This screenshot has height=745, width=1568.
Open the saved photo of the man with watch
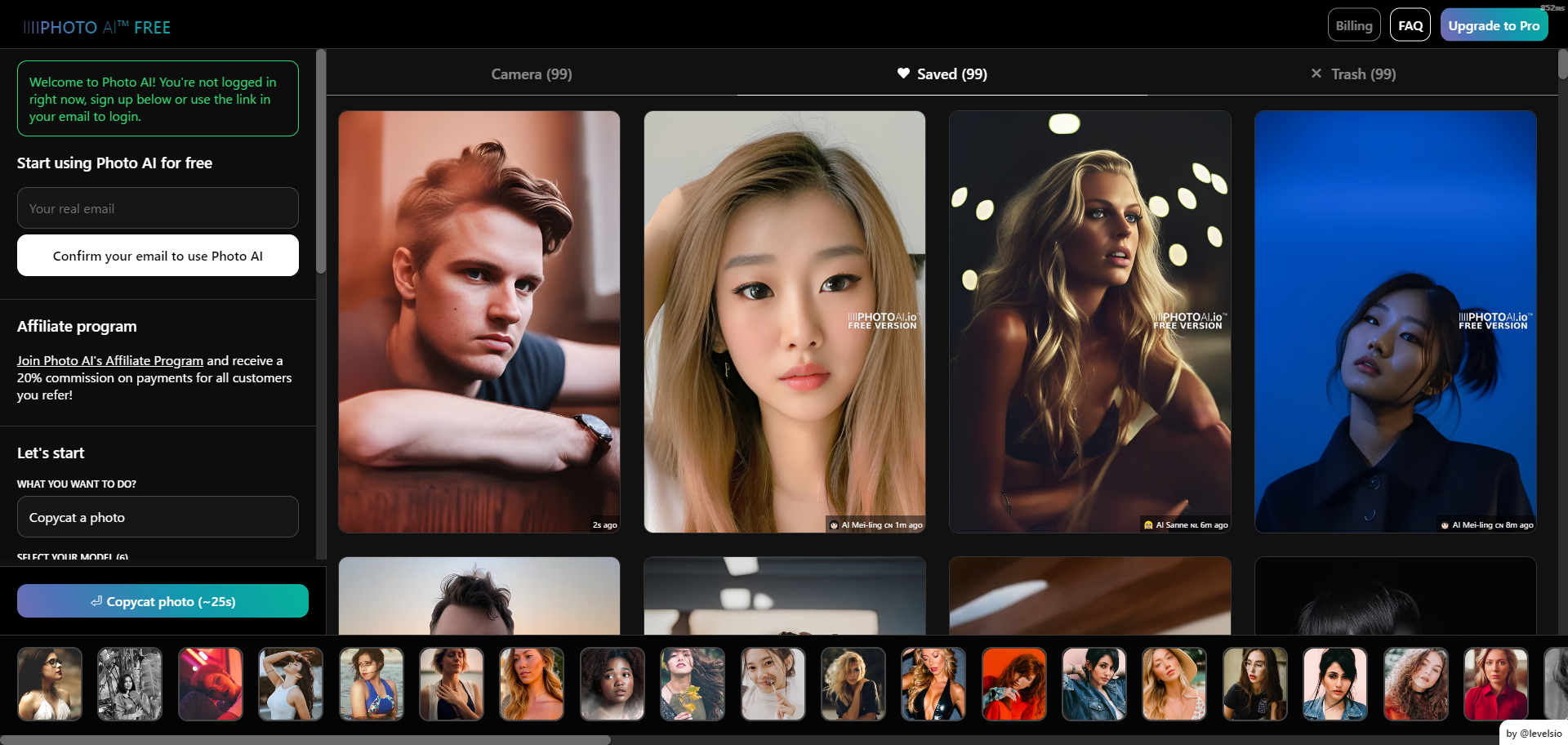(x=479, y=322)
